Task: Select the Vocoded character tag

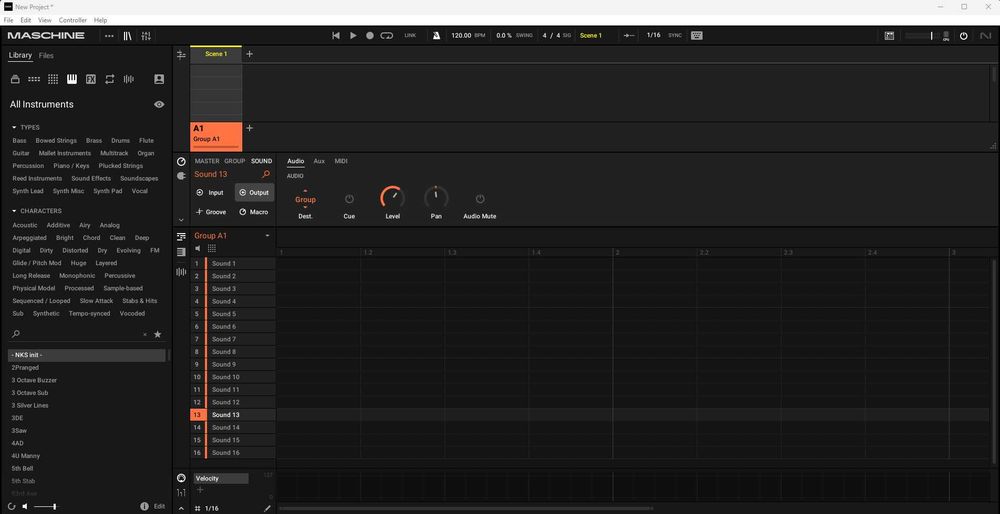Action: click(x=132, y=314)
